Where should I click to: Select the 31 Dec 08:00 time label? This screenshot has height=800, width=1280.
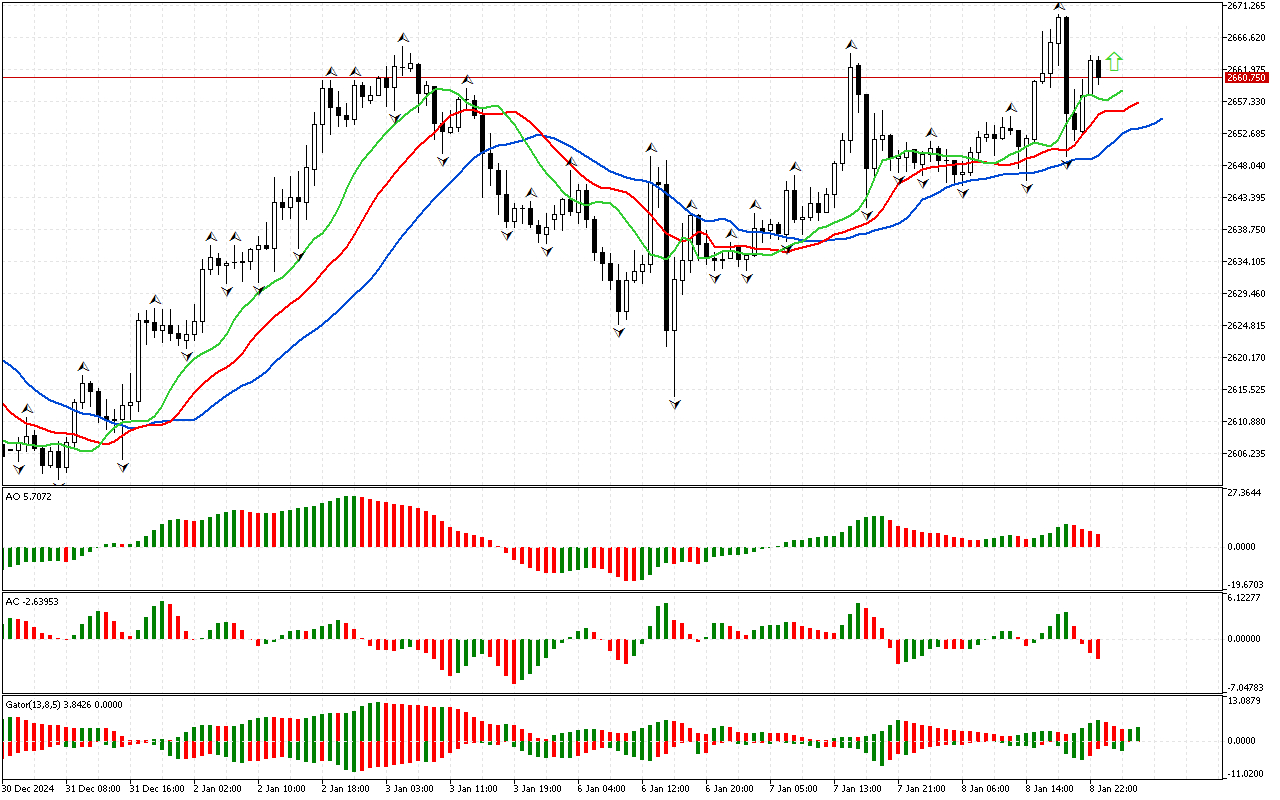[95, 789]
